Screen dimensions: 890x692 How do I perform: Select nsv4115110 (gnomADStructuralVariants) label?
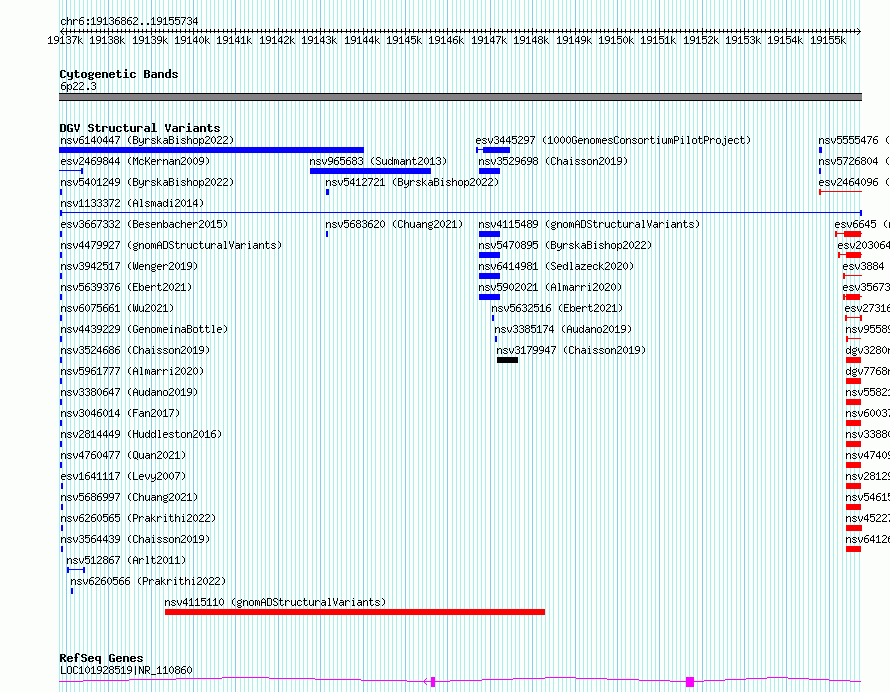[x=275, y=602]
